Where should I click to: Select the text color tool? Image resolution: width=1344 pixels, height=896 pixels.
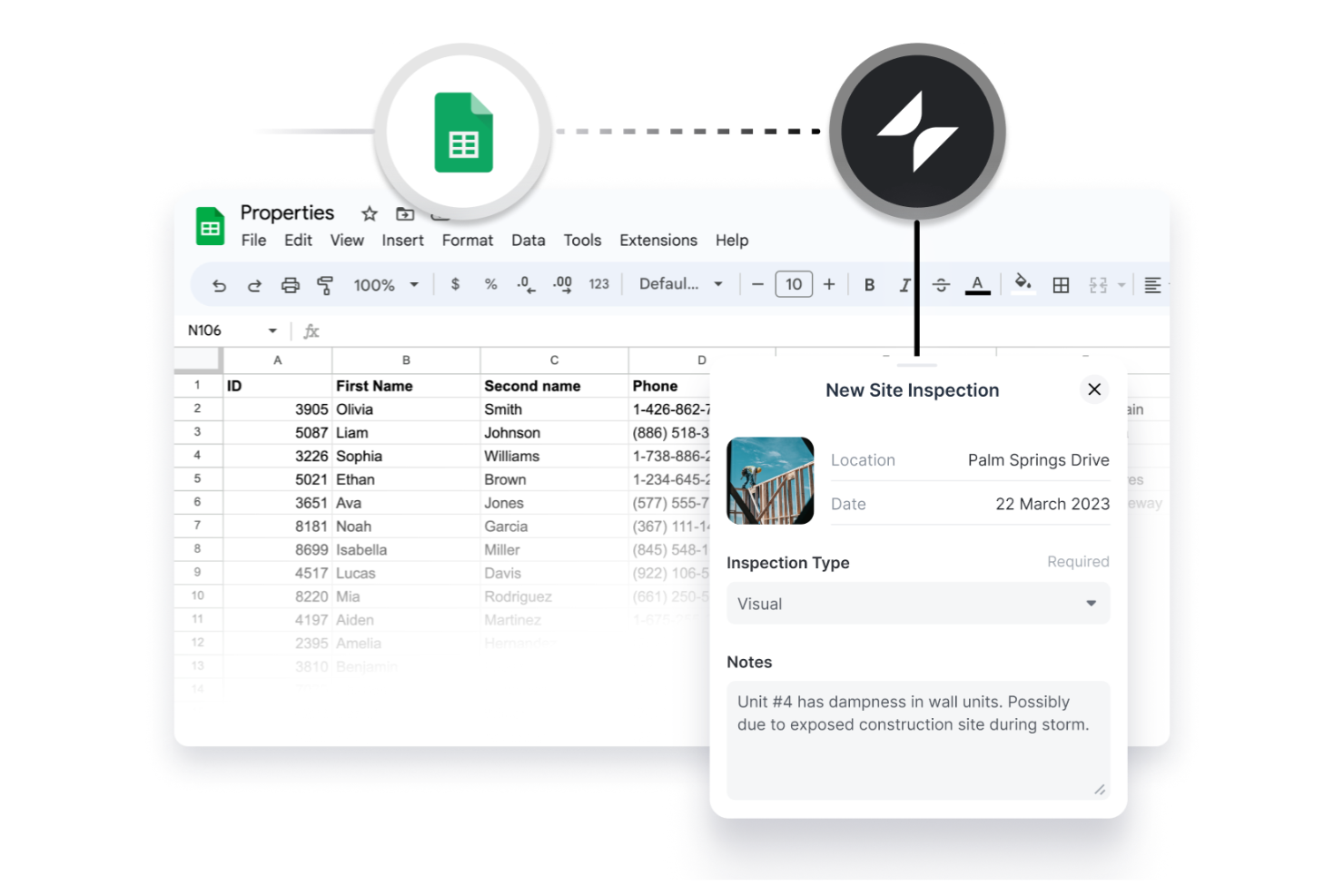tap(977, 284)
